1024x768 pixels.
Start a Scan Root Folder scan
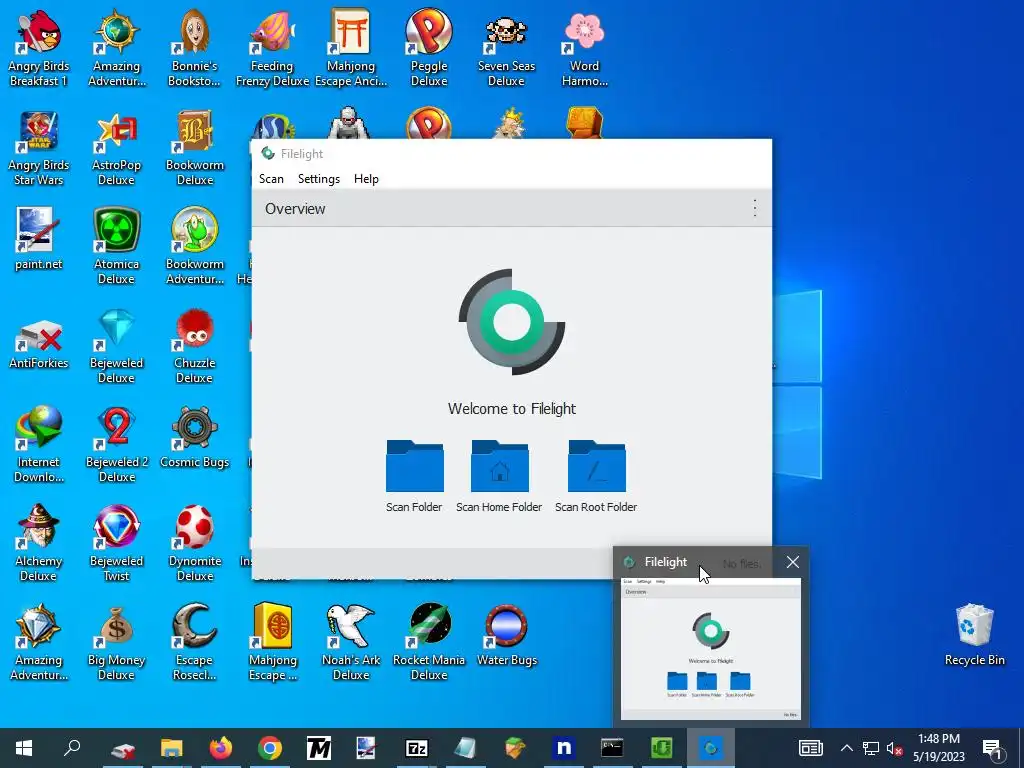pos(596,466)
